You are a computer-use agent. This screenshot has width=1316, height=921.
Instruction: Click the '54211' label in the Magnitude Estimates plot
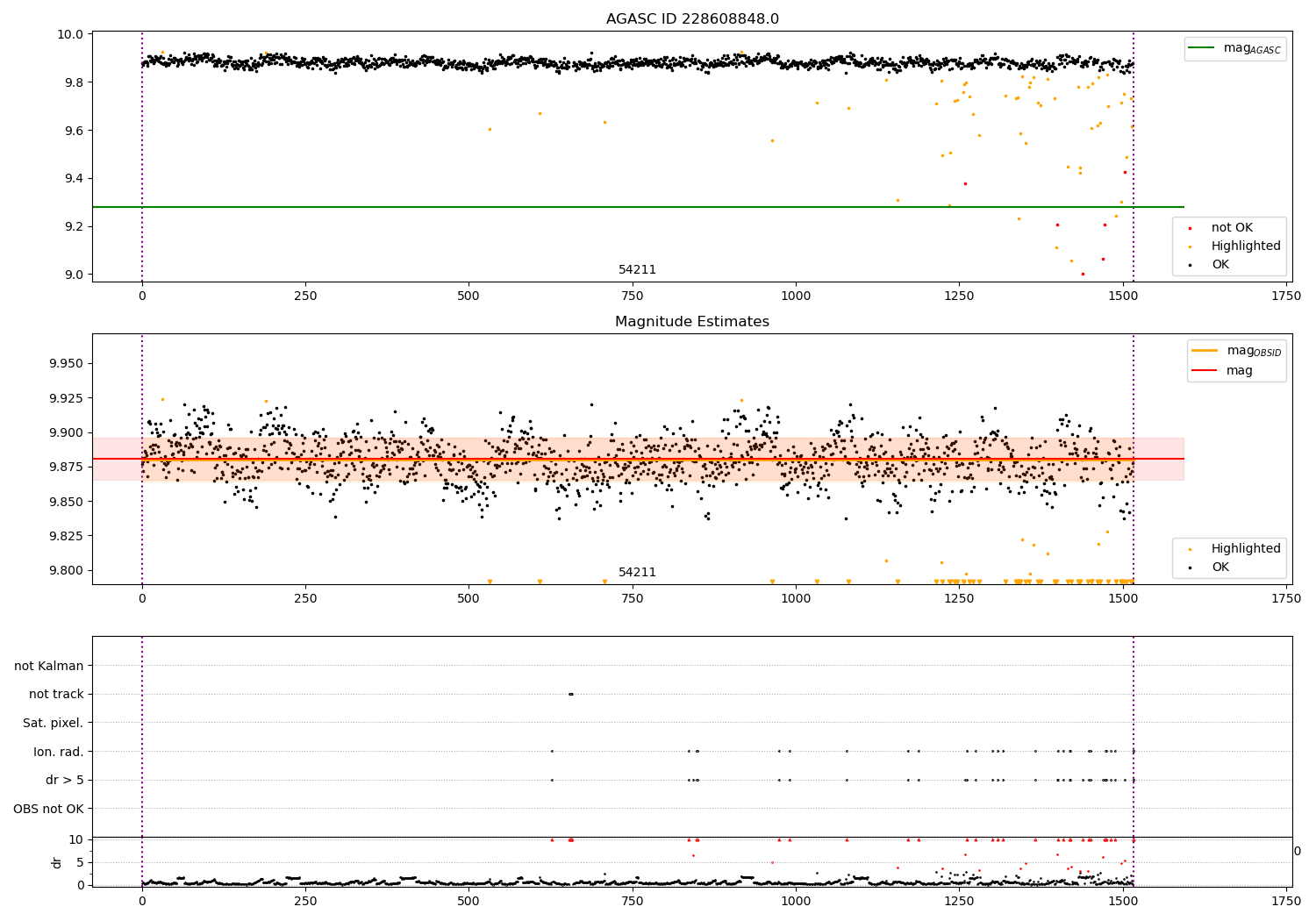[x=638, y=573]
